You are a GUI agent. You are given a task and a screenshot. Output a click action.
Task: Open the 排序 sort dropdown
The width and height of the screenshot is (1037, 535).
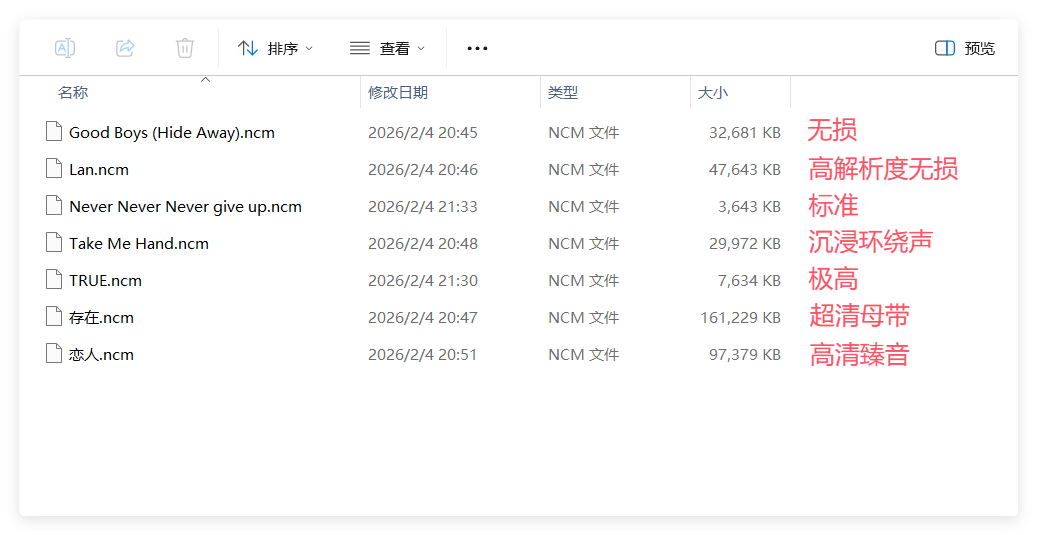click(275, 48)
